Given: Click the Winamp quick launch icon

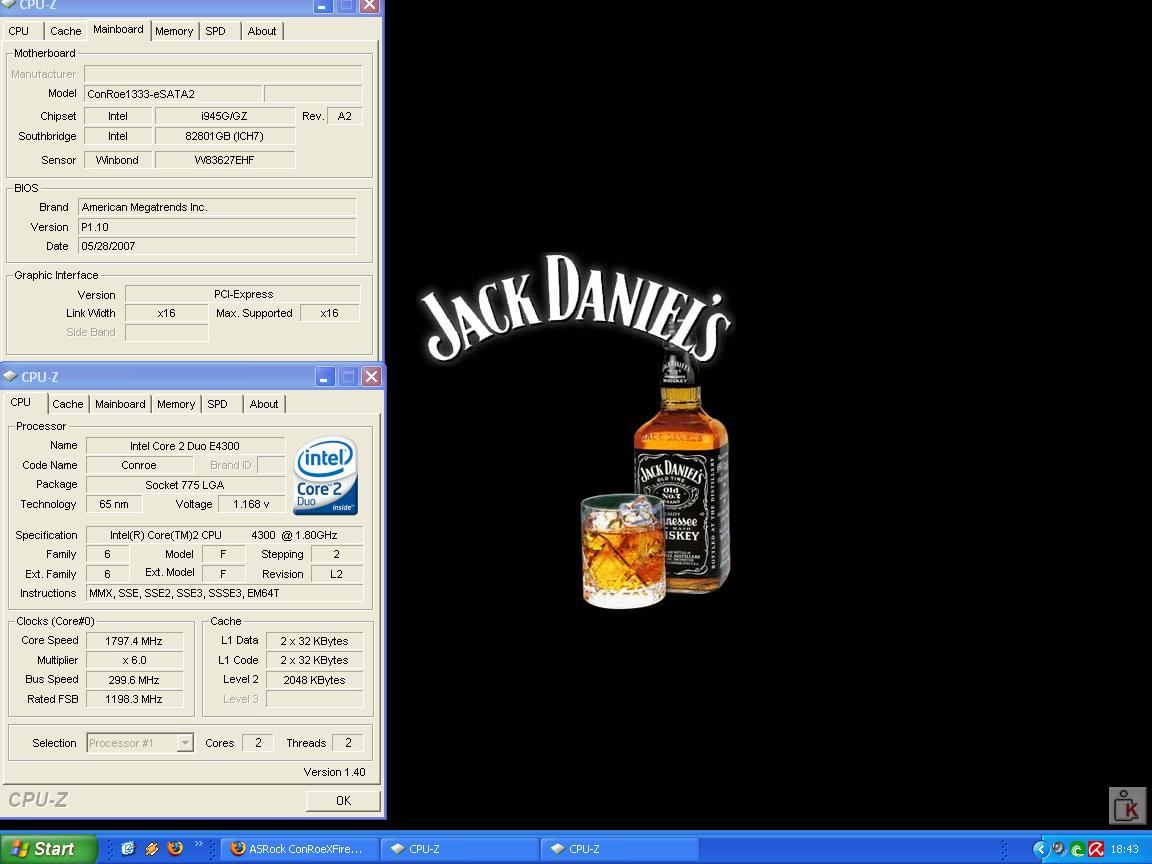Looking at the screenshot, I should click(151, 849).
